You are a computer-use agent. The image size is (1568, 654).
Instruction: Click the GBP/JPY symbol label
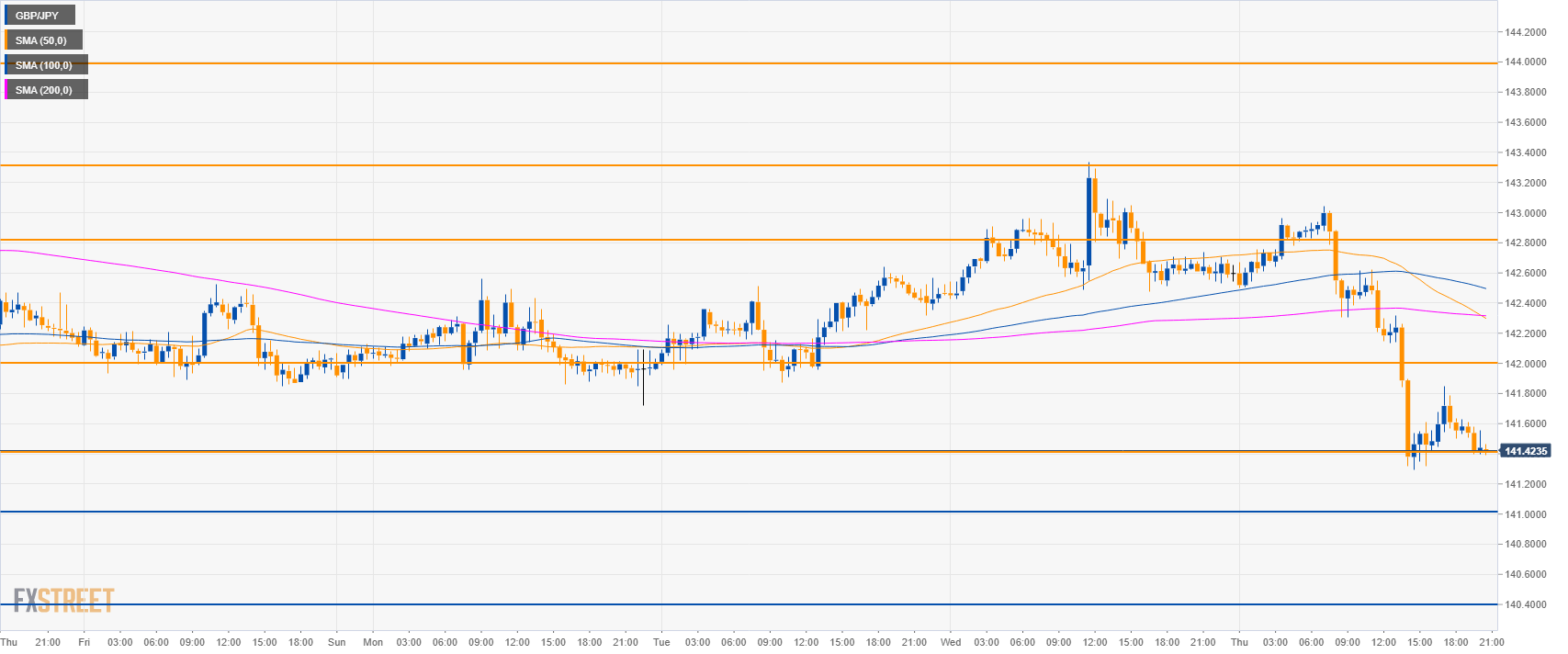coord(38,16)
